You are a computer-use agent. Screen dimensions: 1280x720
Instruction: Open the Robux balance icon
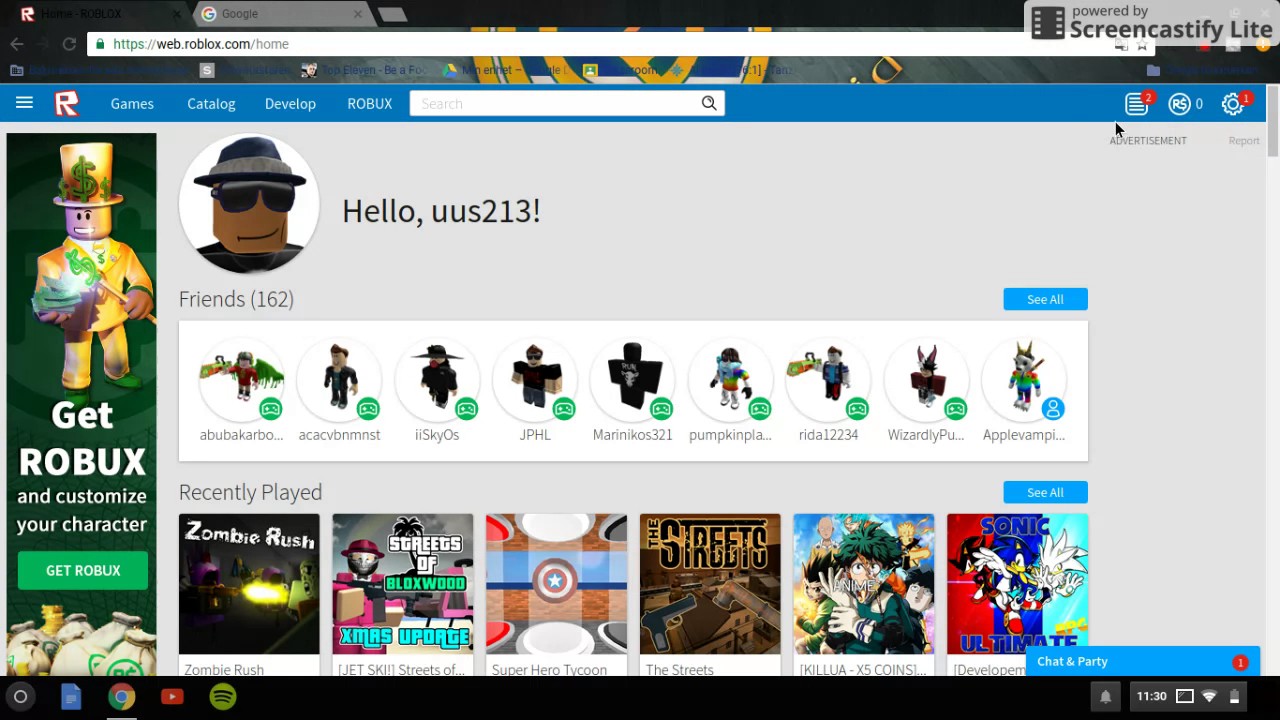(x=1180, y=104)
